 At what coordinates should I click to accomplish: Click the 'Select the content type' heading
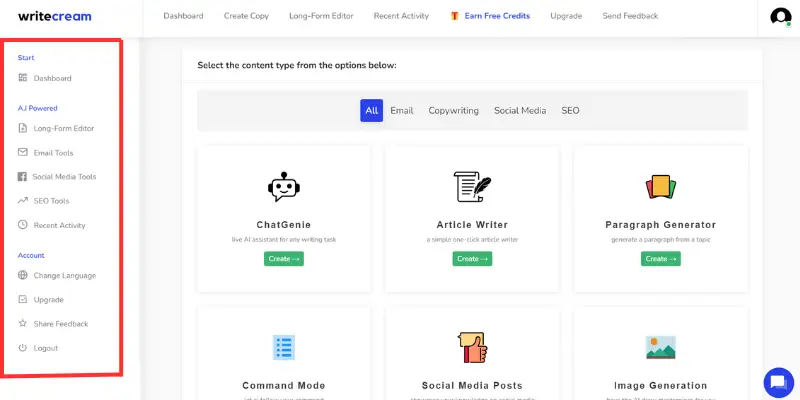tap(297, 65)
